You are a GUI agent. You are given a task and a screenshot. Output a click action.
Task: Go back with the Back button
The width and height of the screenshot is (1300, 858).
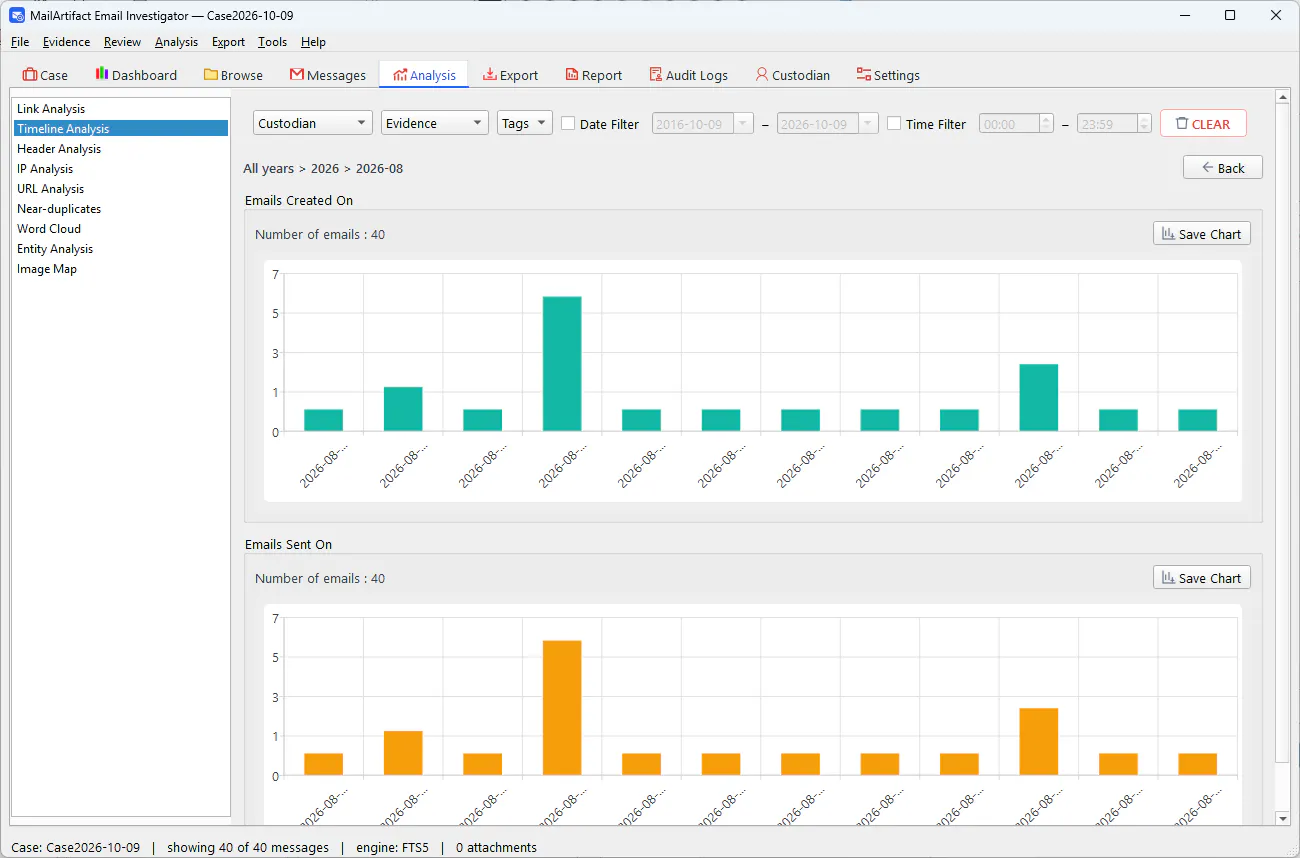coord(1223,167)
